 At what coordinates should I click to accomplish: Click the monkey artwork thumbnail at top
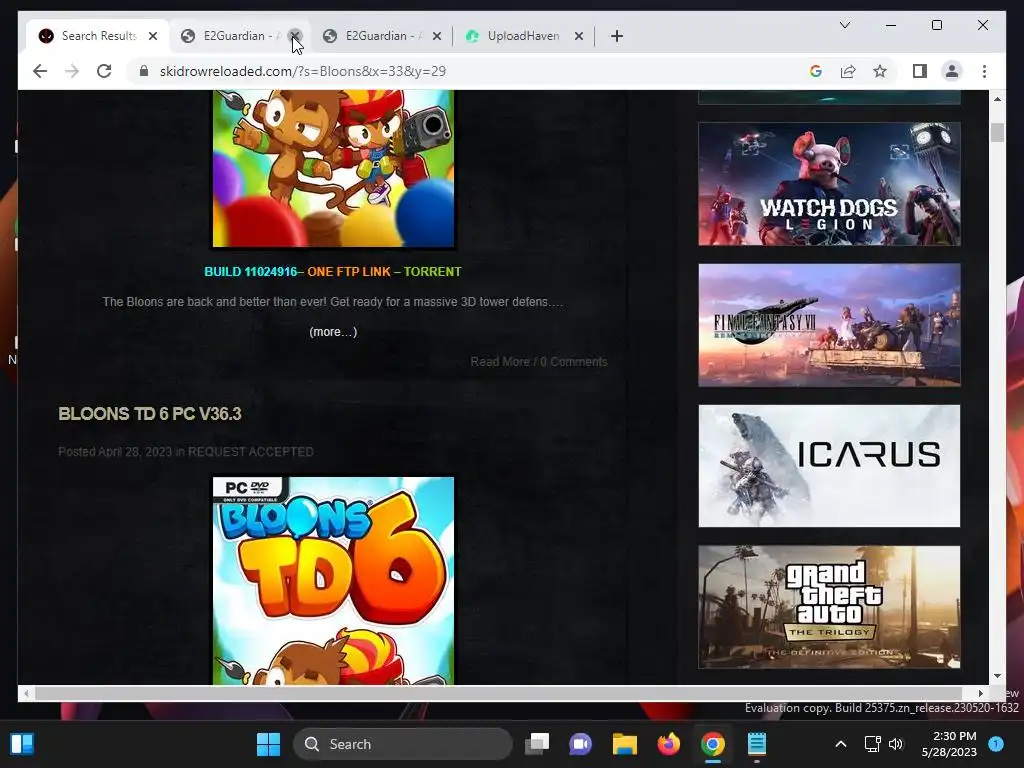pyautogui.click(x=333, y=168)
